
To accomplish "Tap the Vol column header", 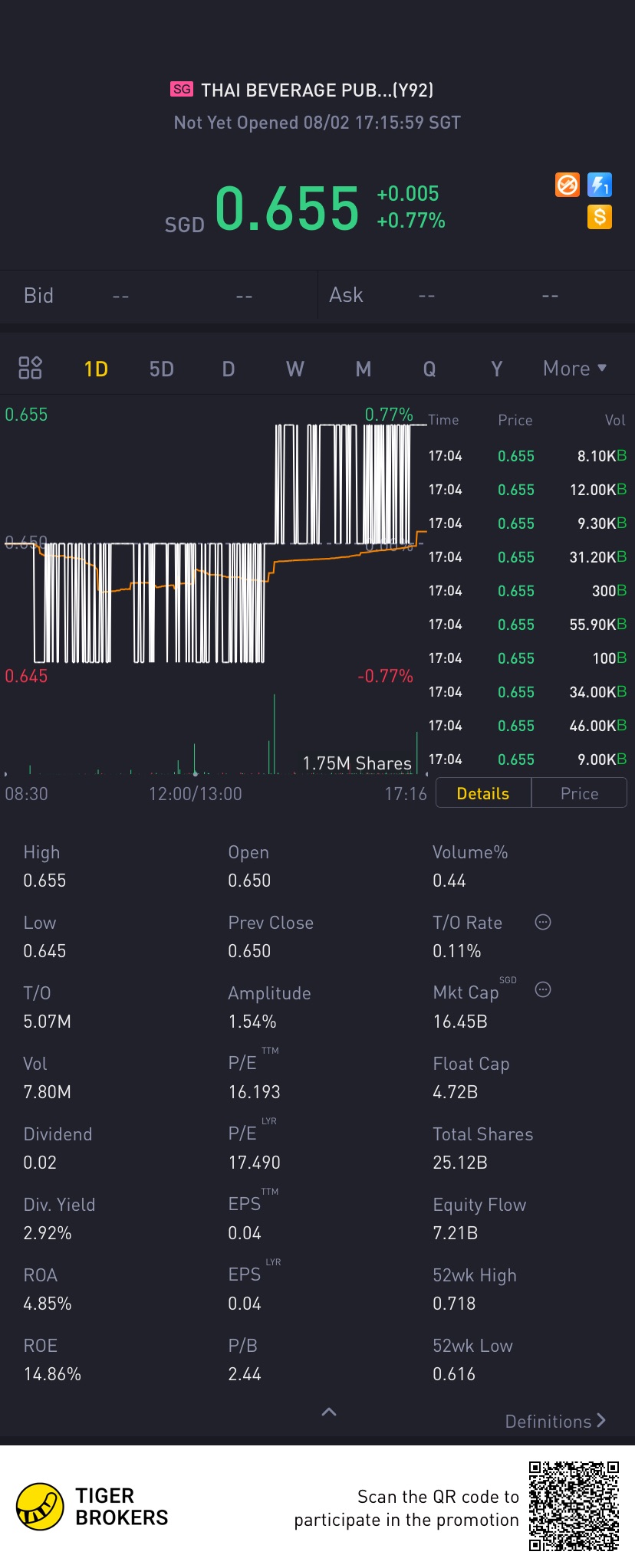I will coord(615,420).
